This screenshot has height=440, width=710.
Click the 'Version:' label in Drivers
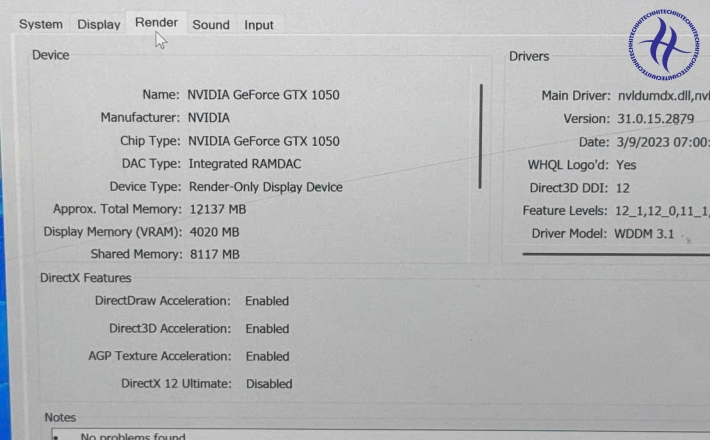(586, 119)
